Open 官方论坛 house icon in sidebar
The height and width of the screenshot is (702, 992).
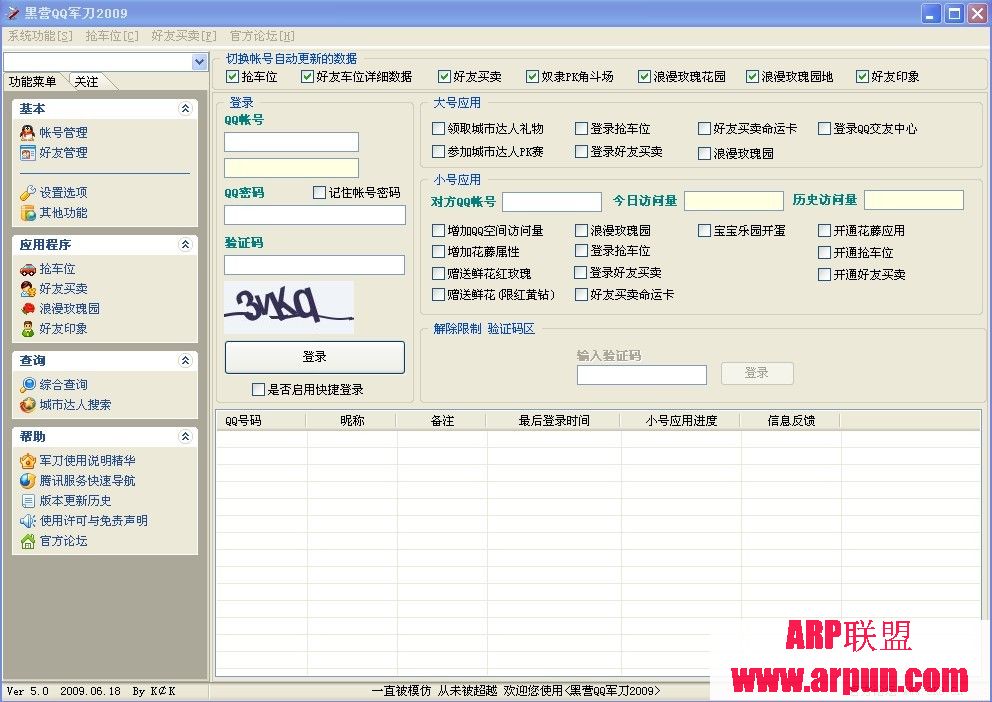pos(27,541)
